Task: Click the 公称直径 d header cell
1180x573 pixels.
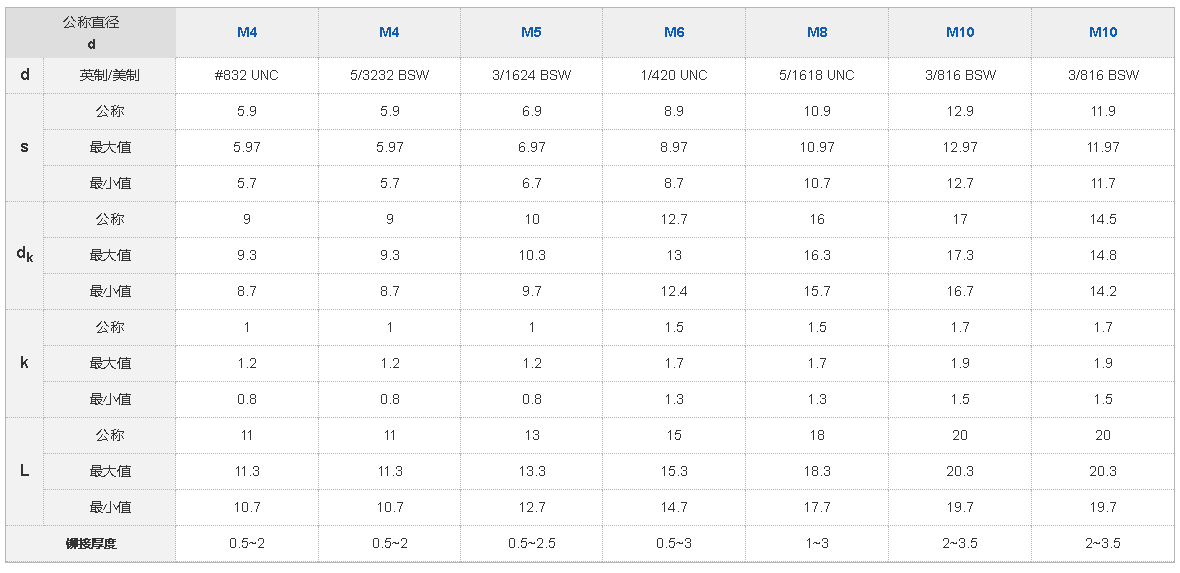Action: (91, 32)
